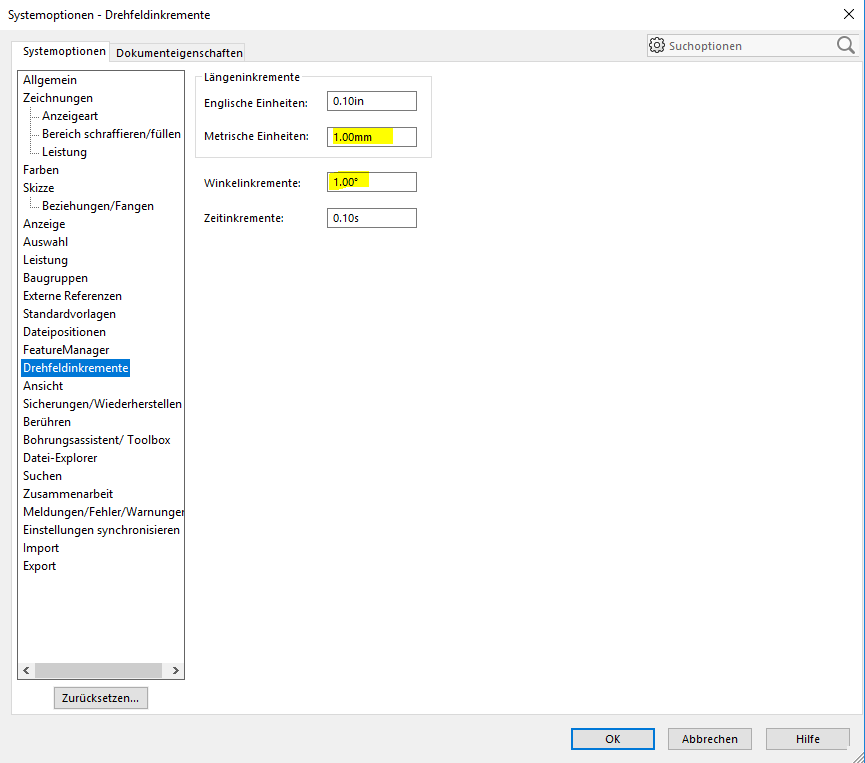Image resolution: width=865 pixels, height=763 pixels.
Task: Click the Winkelinkremente value field
Action: click(x=371, y=182)
